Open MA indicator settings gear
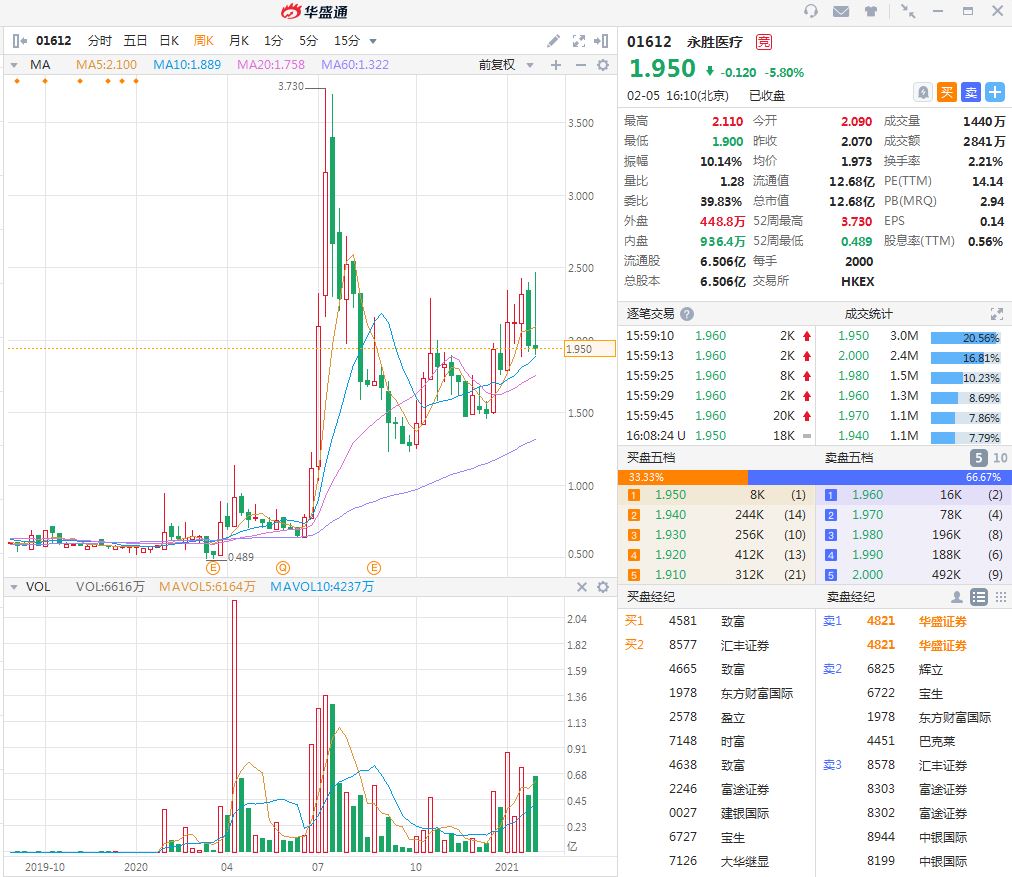Screen dimensions: 1012x877 point(603,65)
